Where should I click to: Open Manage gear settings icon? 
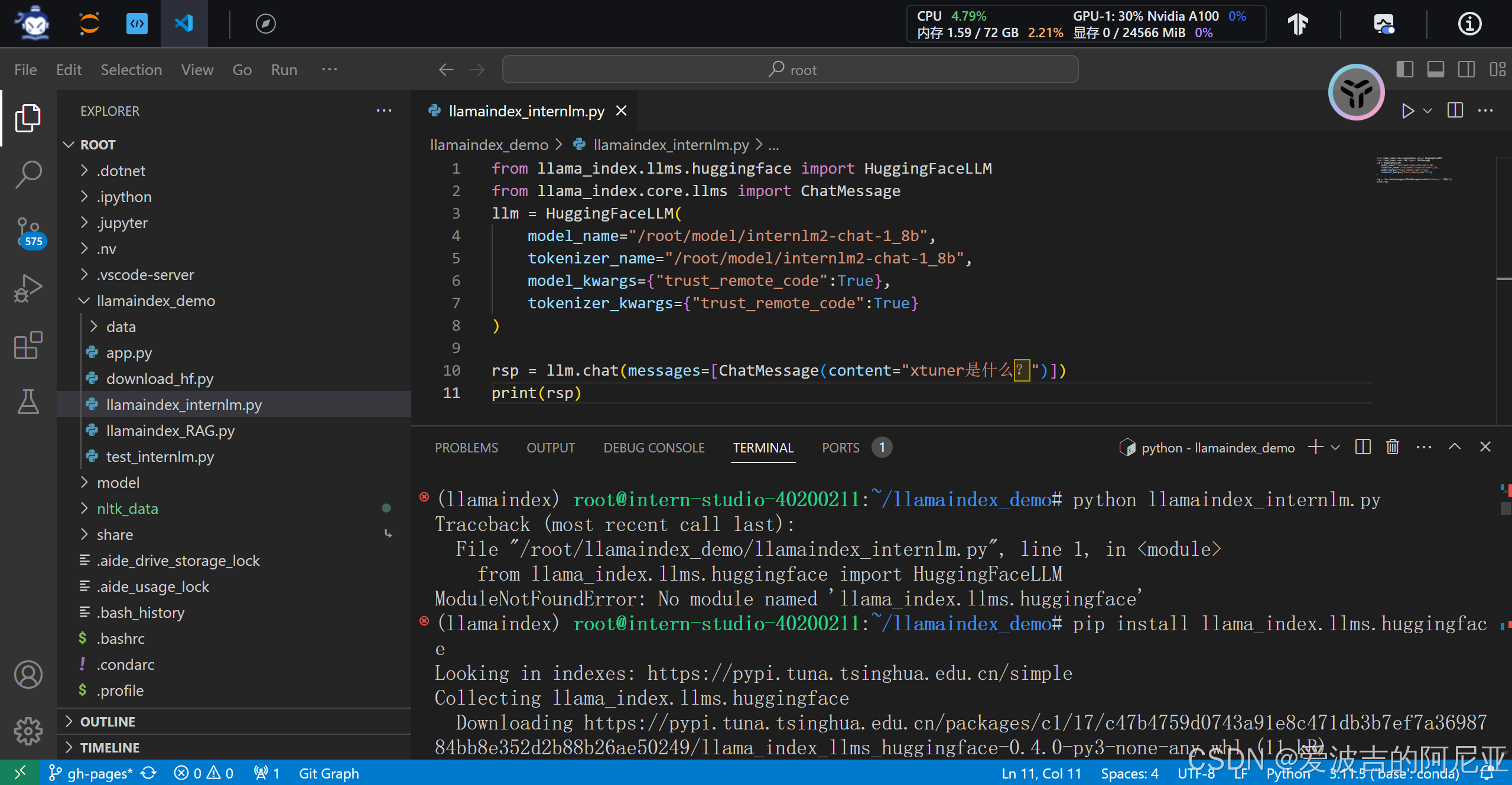[x=28, y=731]
